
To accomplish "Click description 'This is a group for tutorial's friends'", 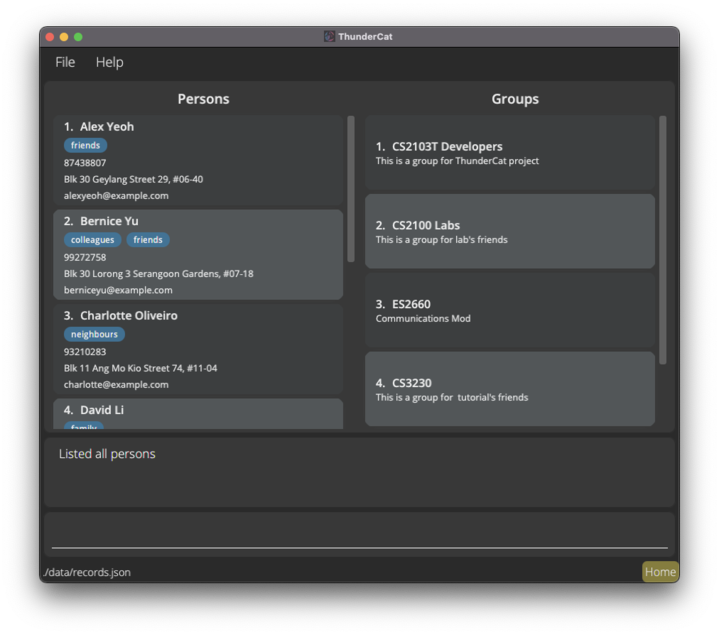I will [x=452, y=398].
